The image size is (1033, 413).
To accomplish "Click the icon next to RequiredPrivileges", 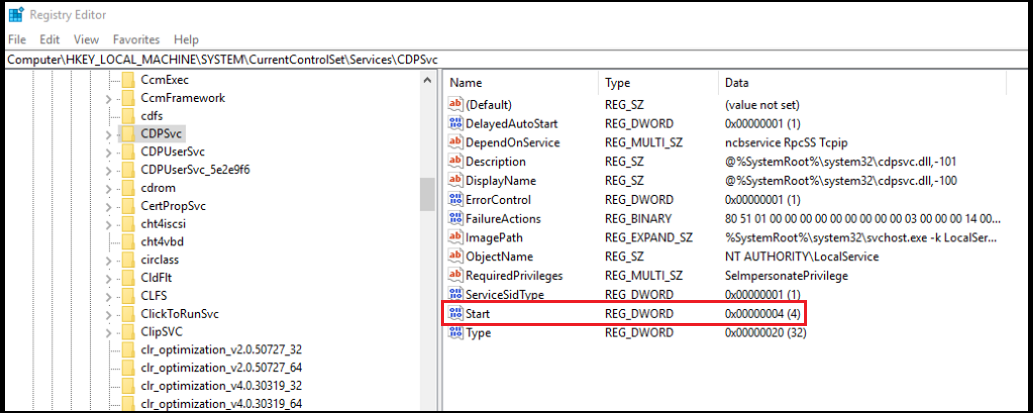I will click(457, 276).
